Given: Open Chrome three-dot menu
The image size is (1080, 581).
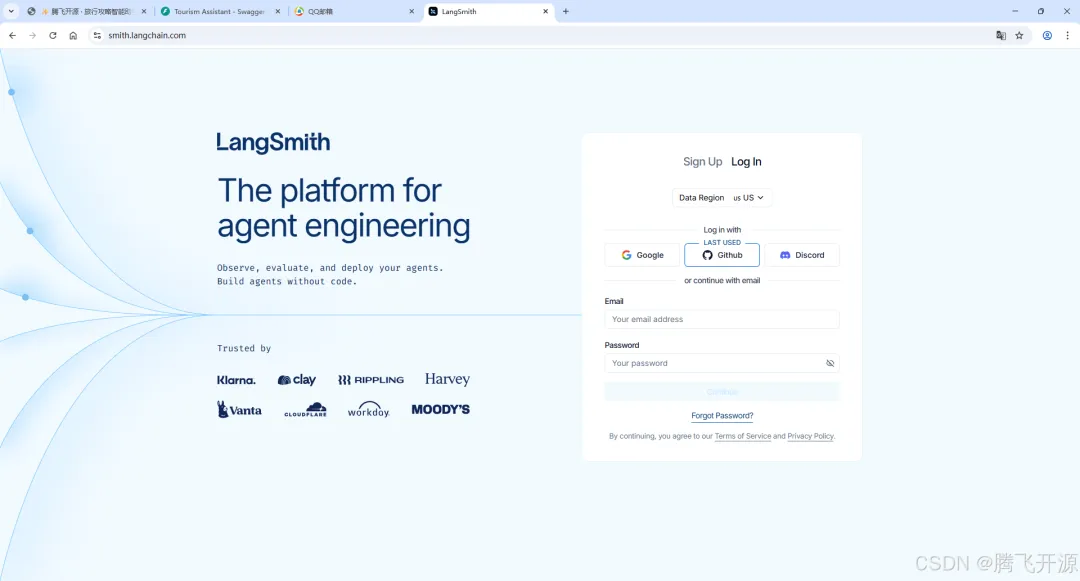Looking at the screenshot, I should 1068,35.
